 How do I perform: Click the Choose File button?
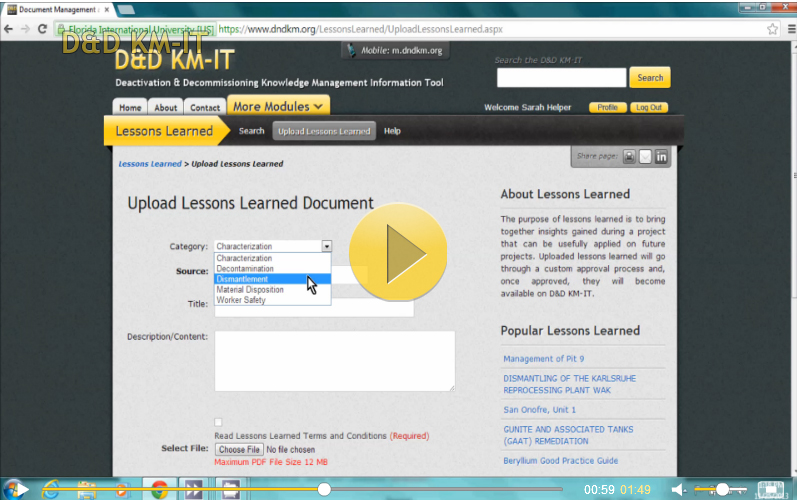239,449
